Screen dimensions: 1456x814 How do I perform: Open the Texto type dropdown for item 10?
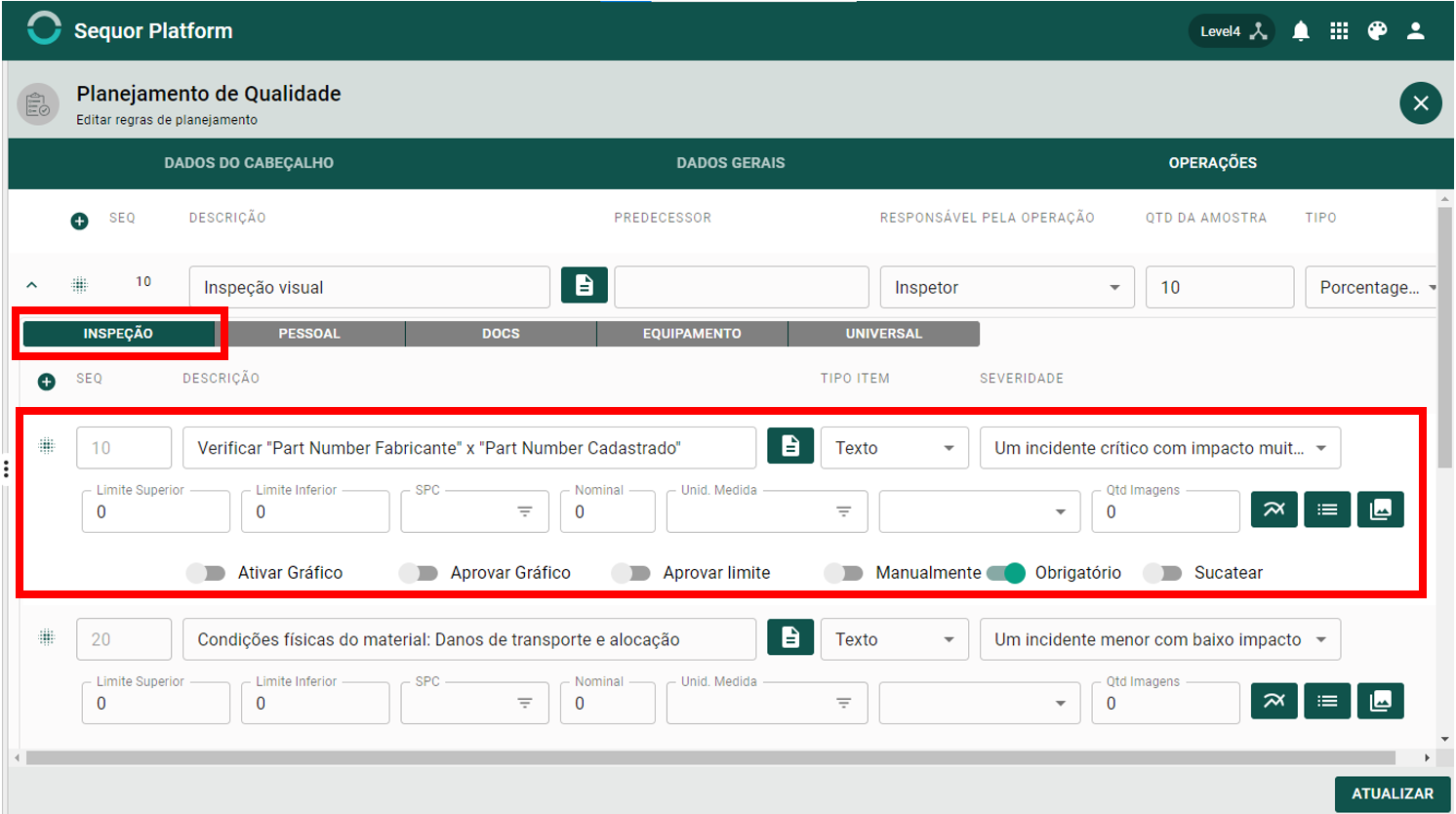[x=895, y=448]
